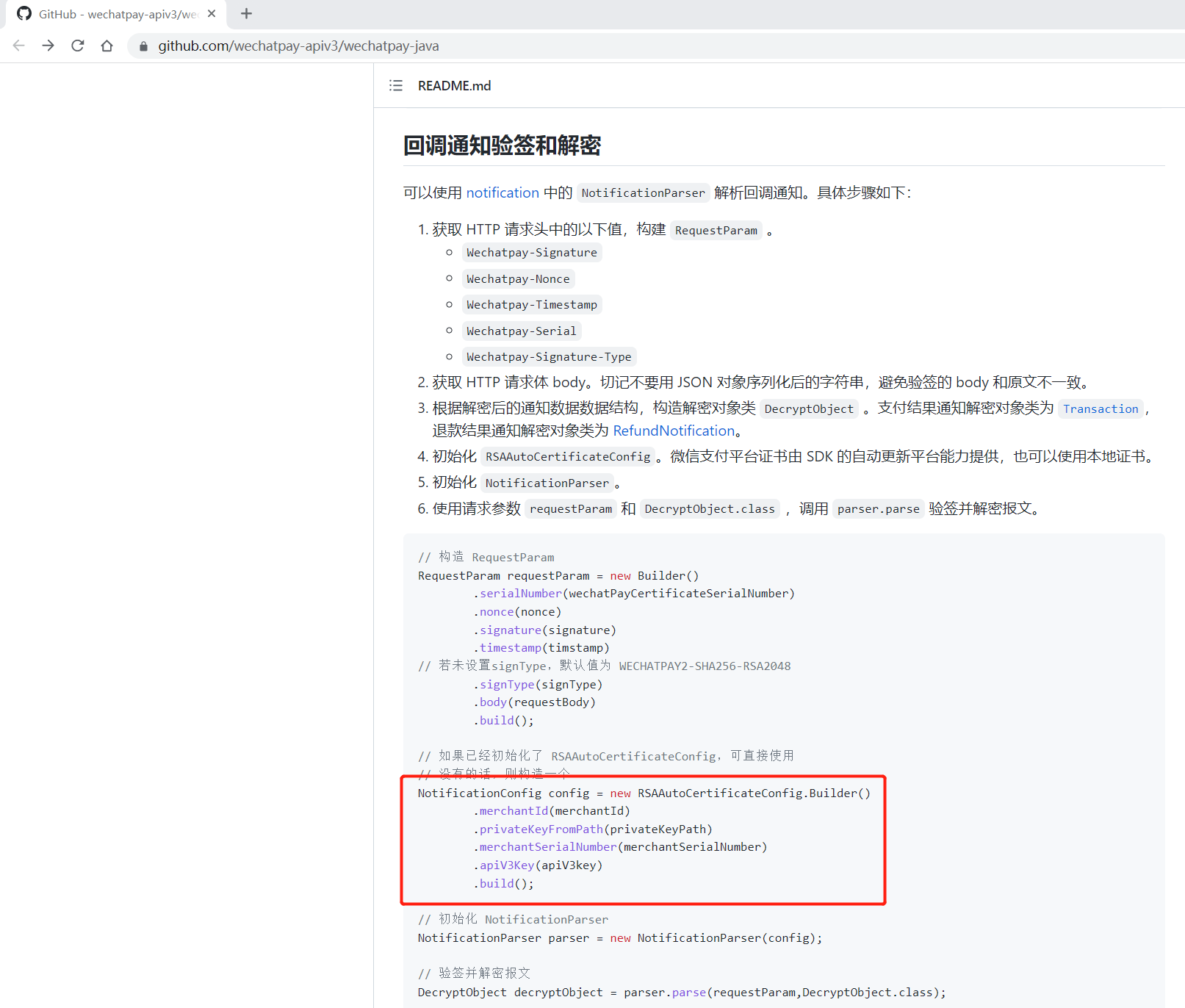Click the Wechatpay-Signature-Type header name
1185x1008 pixels.
pyautogui.click(x=549, y=357)
